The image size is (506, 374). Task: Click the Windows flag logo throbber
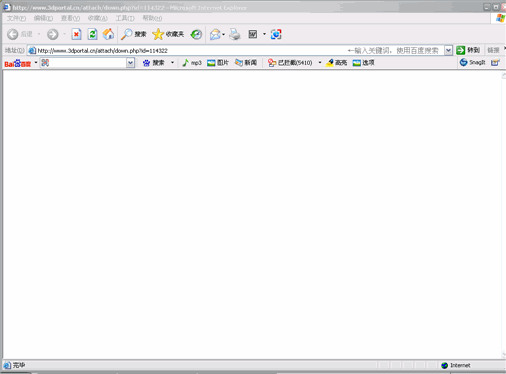pos(500,18)
